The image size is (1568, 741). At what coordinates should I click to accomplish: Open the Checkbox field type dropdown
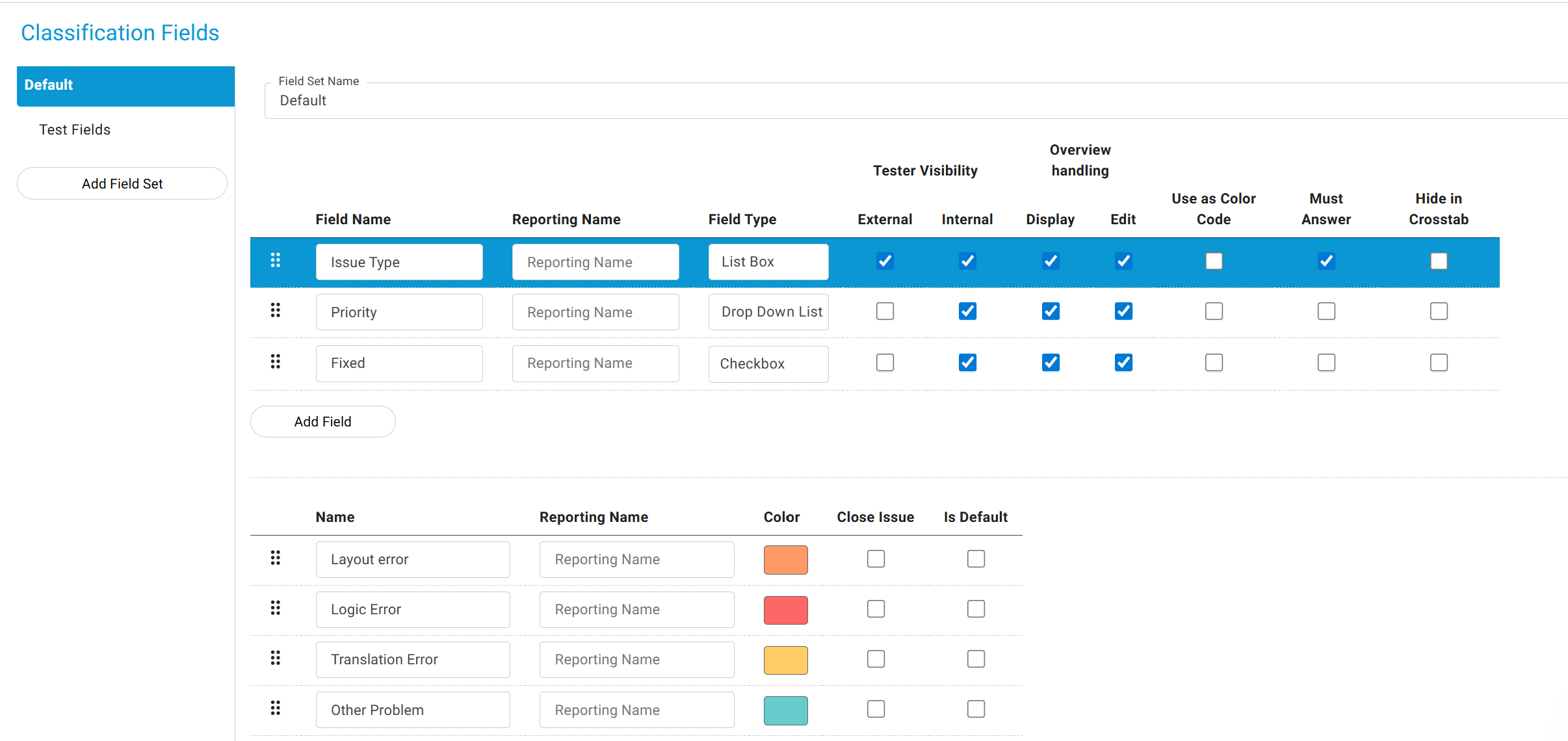click(768, 363)
